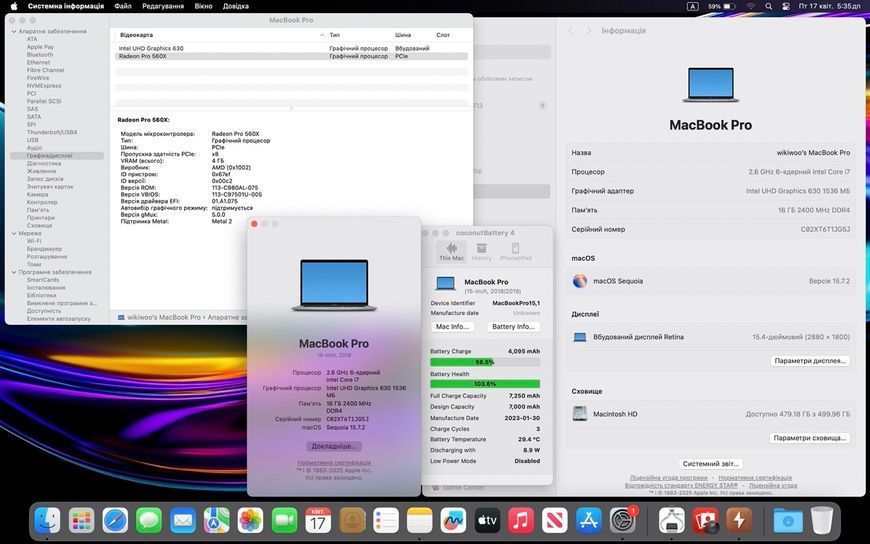Image resolution: width=870 pixels, height=544 pixels.
Task: Open the Редагування menu
Action: click(x=163, y=6)
